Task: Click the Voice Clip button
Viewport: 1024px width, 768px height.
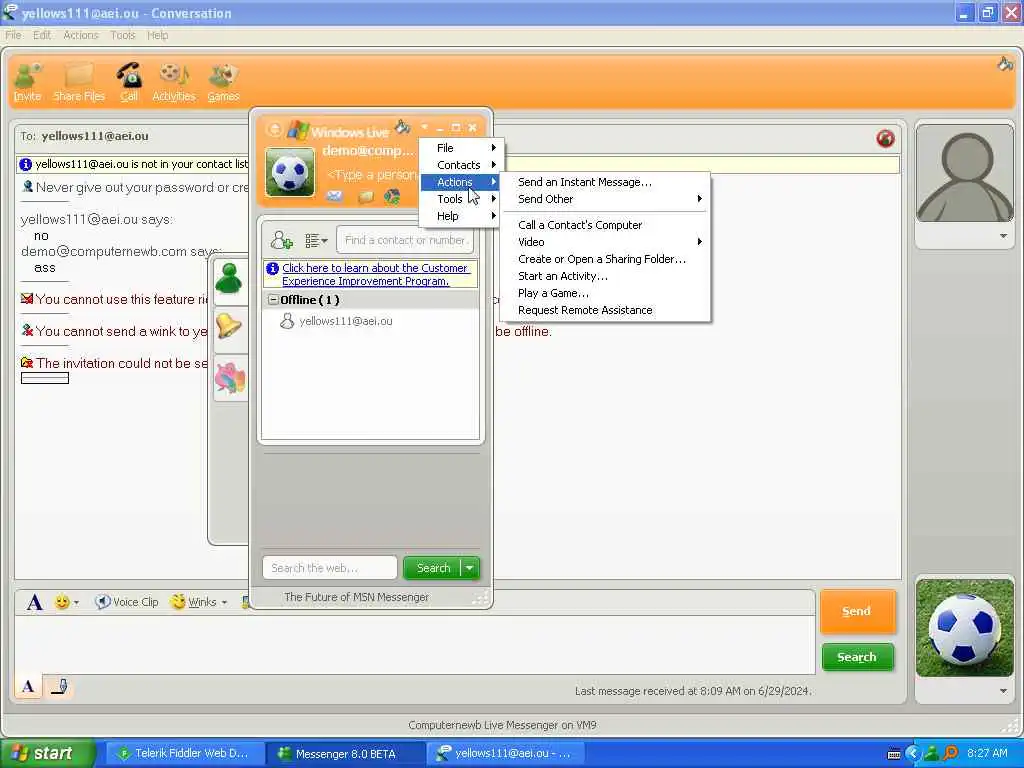Action: [127, 601]
